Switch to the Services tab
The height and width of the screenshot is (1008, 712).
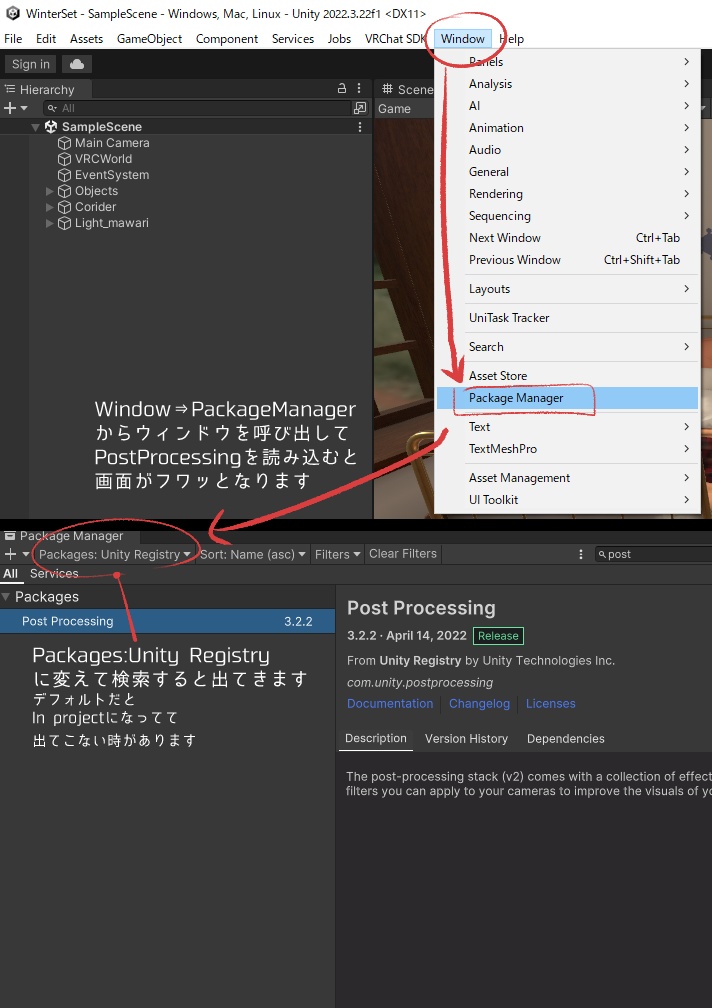point(54,573)
